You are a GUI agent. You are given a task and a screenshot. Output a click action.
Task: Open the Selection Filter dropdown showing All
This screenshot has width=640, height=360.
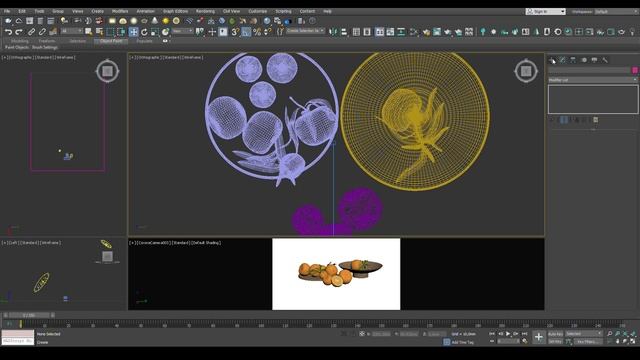72,31
